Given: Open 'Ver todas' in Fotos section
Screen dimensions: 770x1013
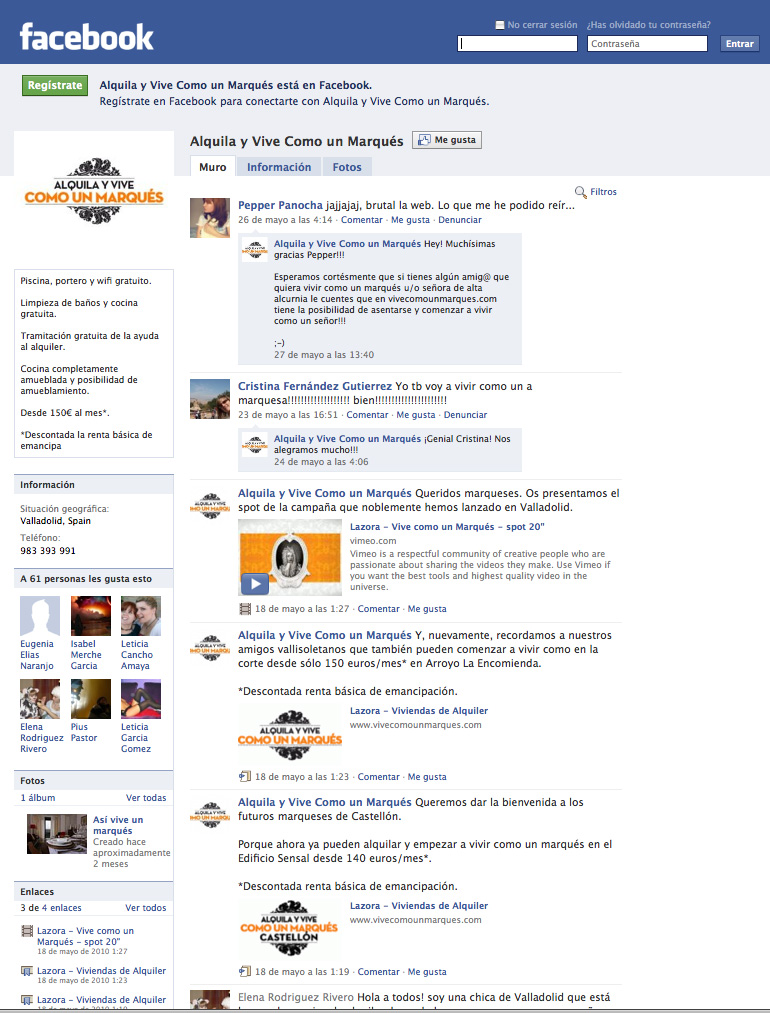Looking at the screenshot, I should tap(146, 798).
